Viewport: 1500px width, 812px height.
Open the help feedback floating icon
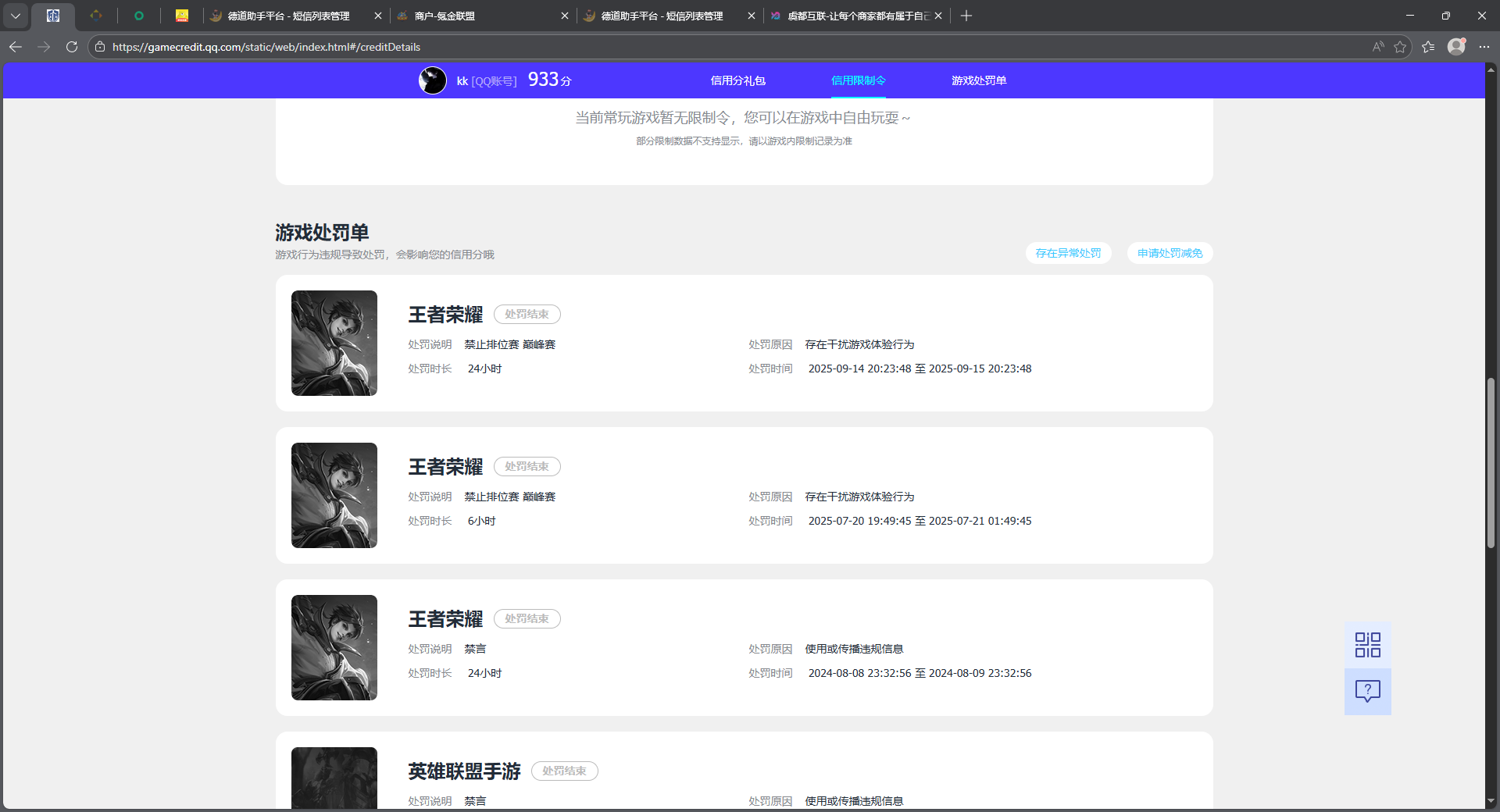(1367, 691)
